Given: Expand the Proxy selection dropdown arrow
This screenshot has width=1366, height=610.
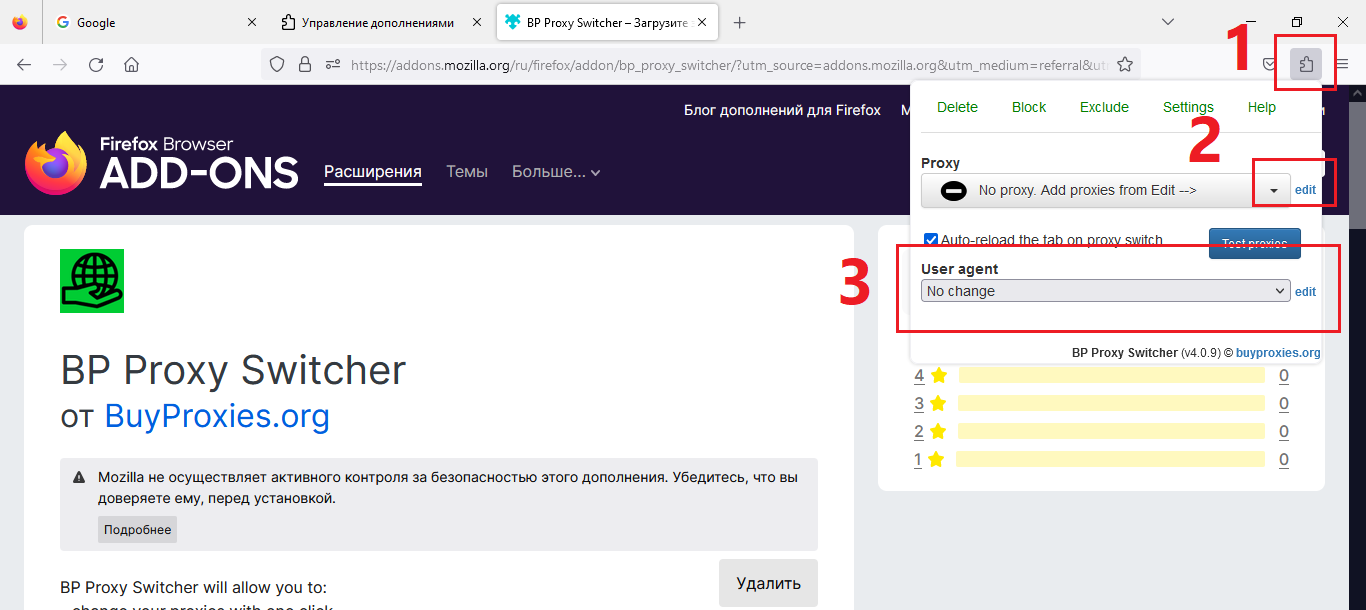Looking at the screenshot, I should 1273,190.
